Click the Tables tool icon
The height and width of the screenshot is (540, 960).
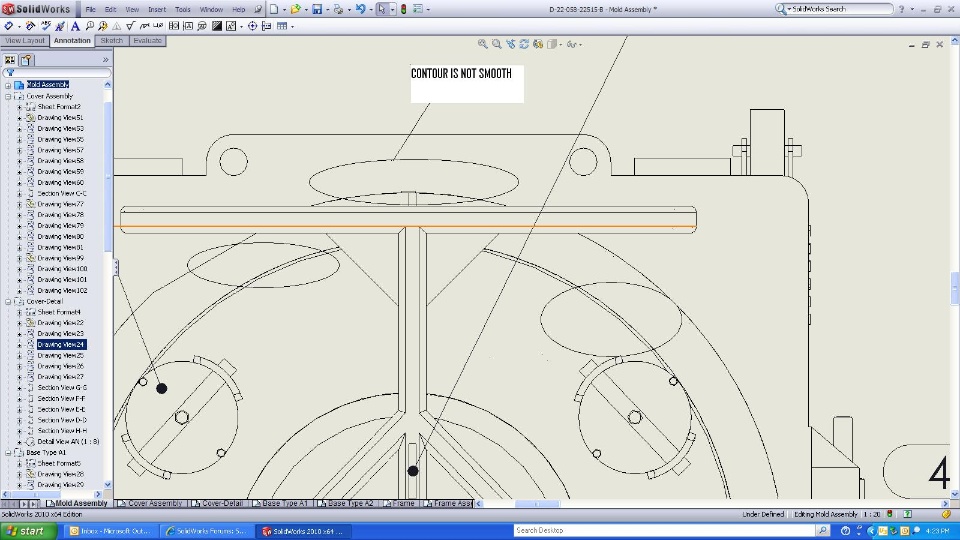click(x=282, y=26)
